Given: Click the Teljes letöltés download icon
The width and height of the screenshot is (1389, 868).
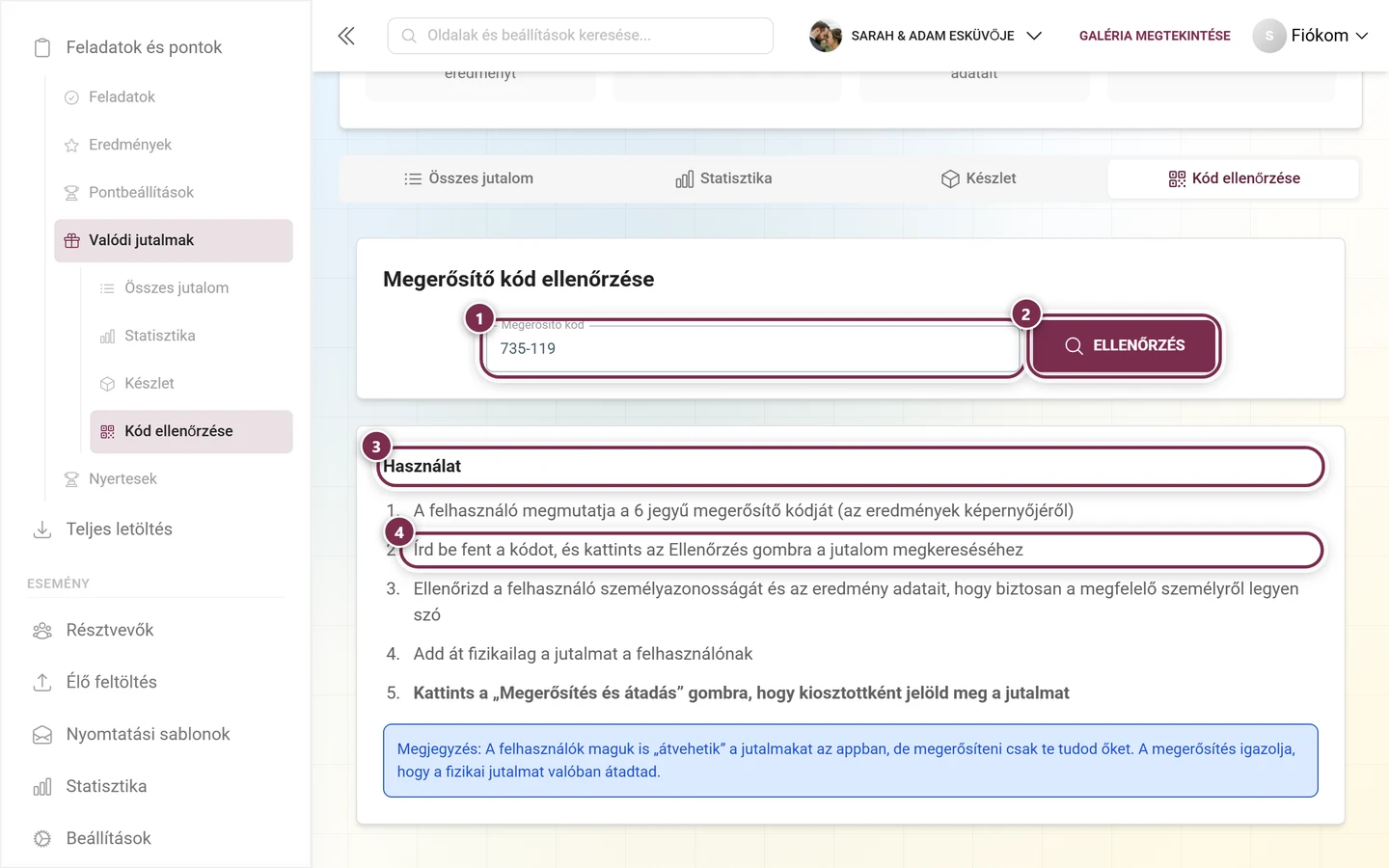Looking at the screenshot, I should (42, 529).
